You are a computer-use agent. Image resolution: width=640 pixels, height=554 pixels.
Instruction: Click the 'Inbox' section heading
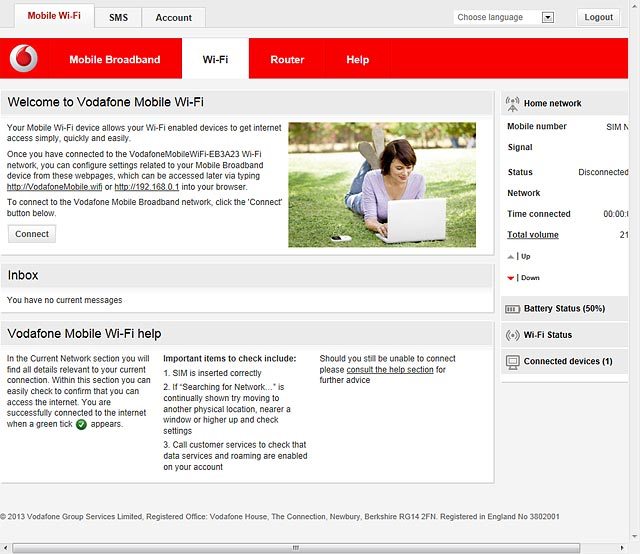[23, 275]
